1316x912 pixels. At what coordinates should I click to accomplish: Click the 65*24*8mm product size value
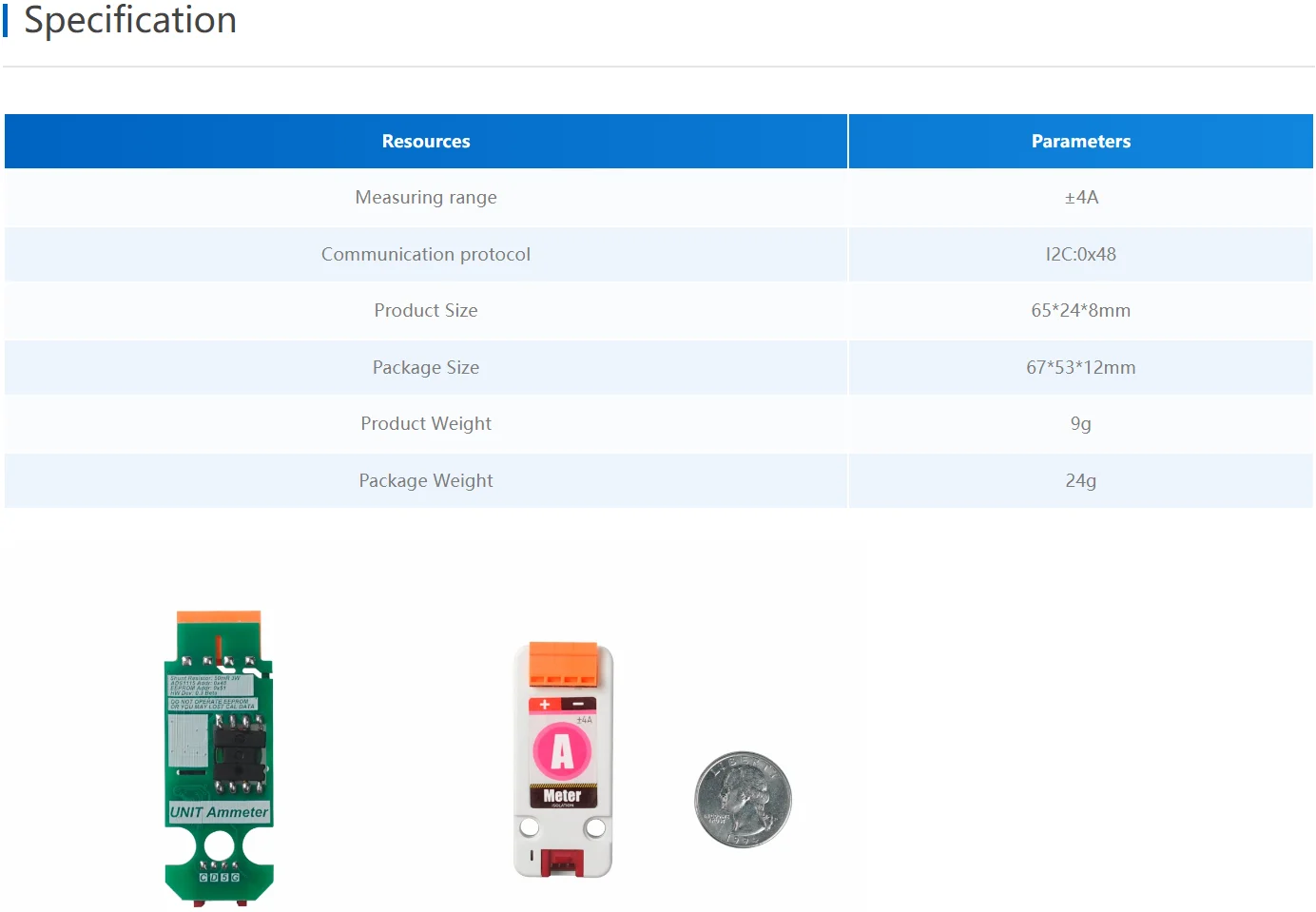tap(1080, 311)
